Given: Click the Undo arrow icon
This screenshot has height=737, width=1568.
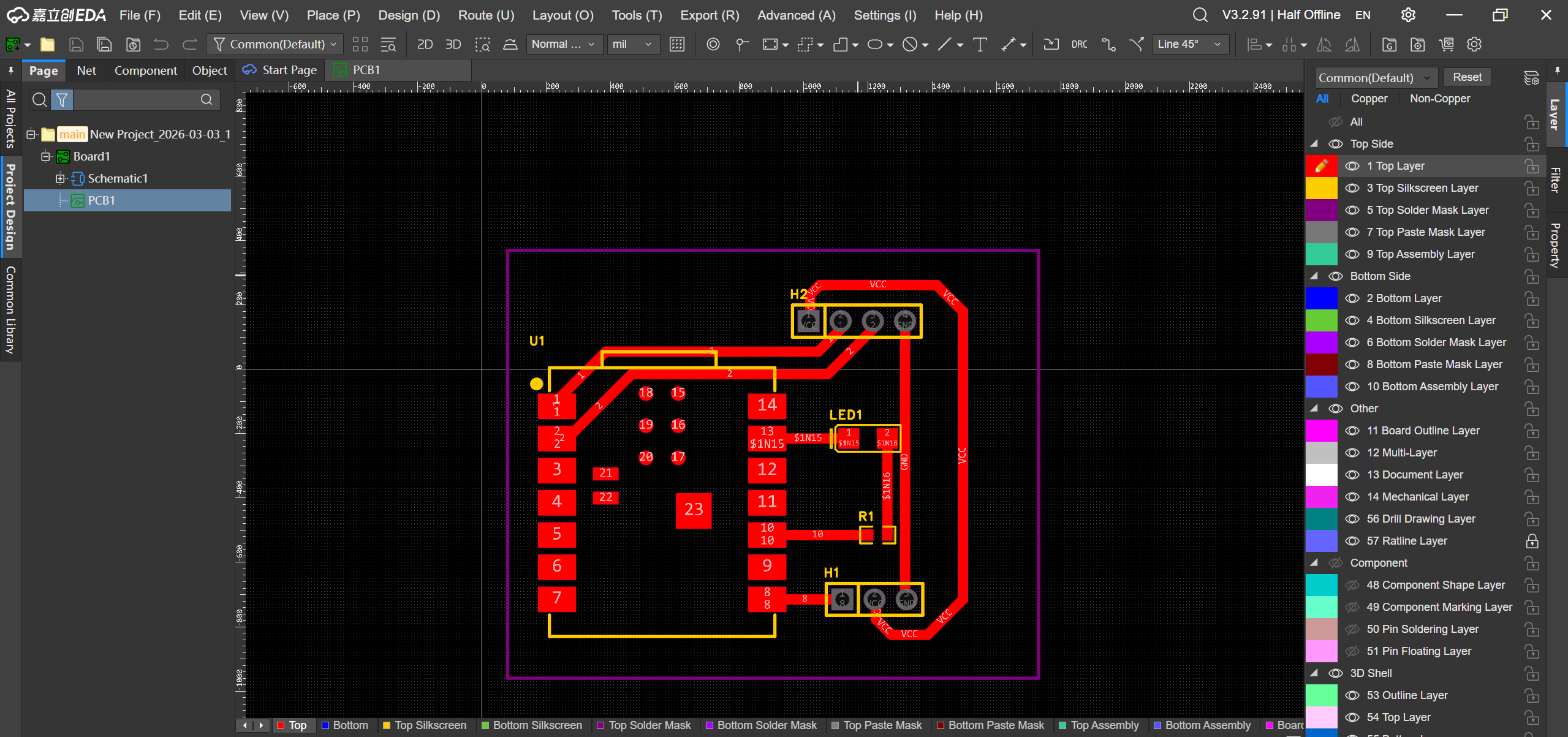Looking at the screenshot, I should click(161, 44).
